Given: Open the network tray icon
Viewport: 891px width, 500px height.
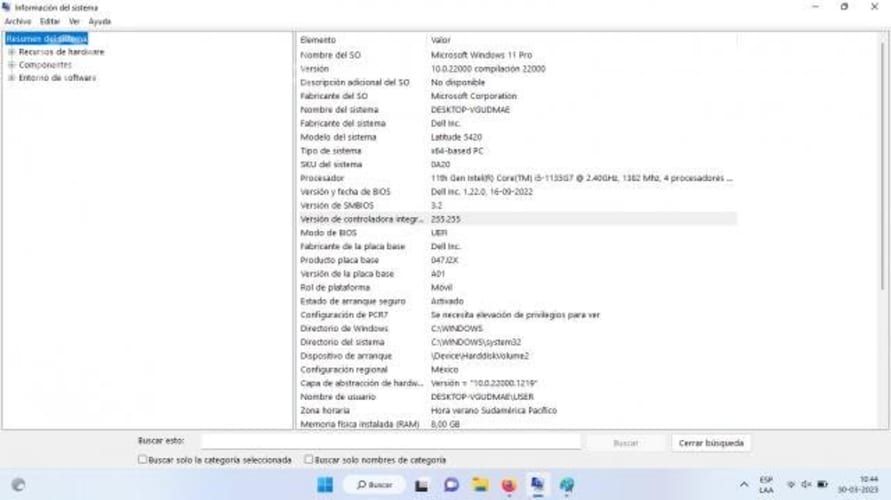Looking at the screenshot, I should coord(790,485).
